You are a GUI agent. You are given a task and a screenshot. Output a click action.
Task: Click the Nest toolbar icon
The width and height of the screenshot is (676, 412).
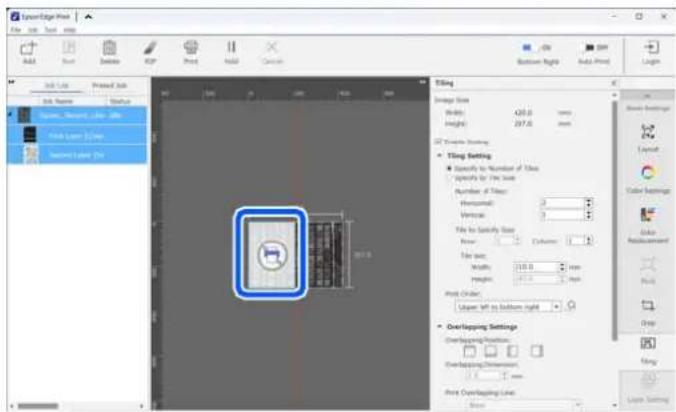(x=69, y=47)
